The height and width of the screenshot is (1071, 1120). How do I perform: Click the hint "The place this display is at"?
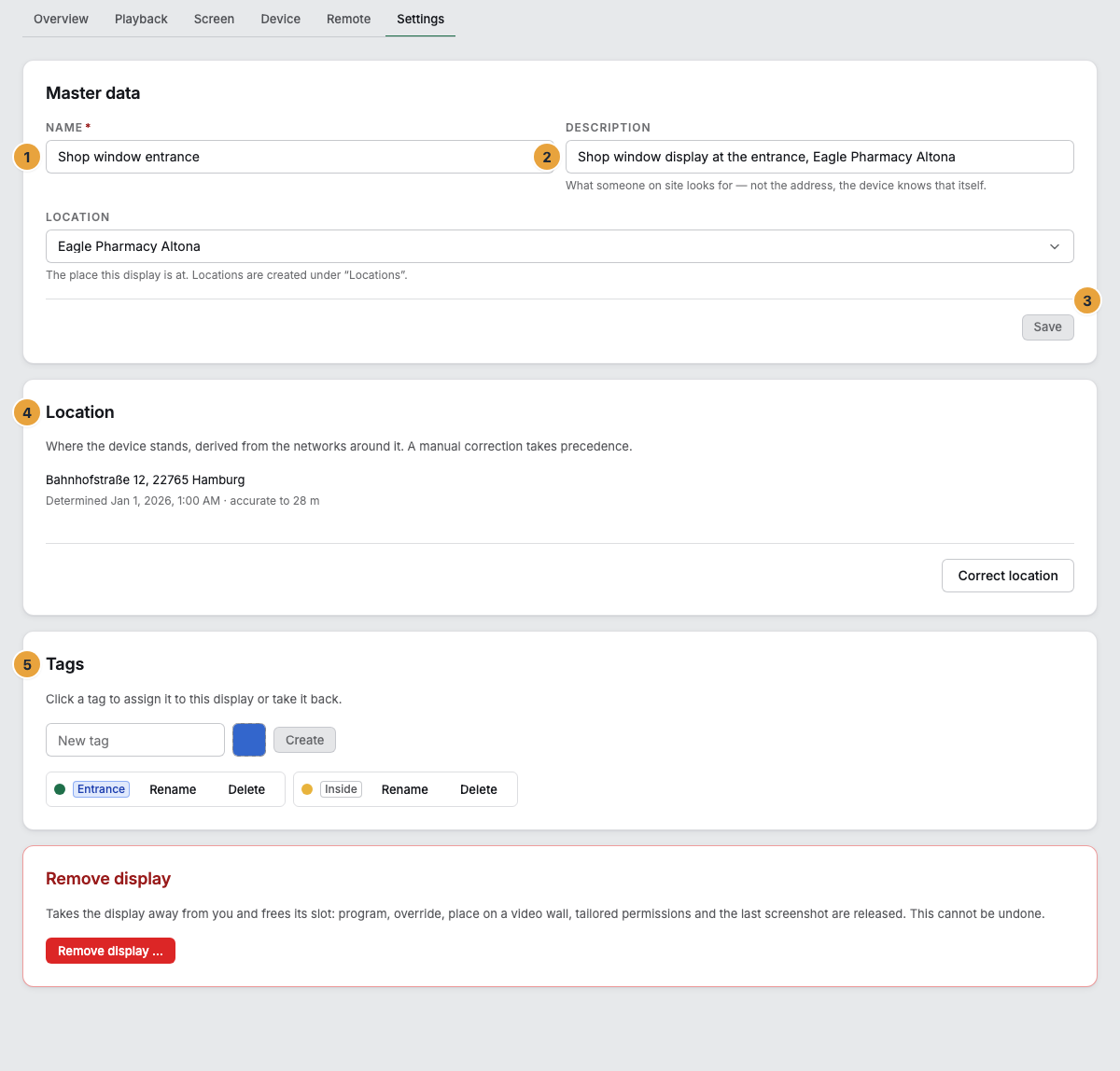[x=227, y=275]
